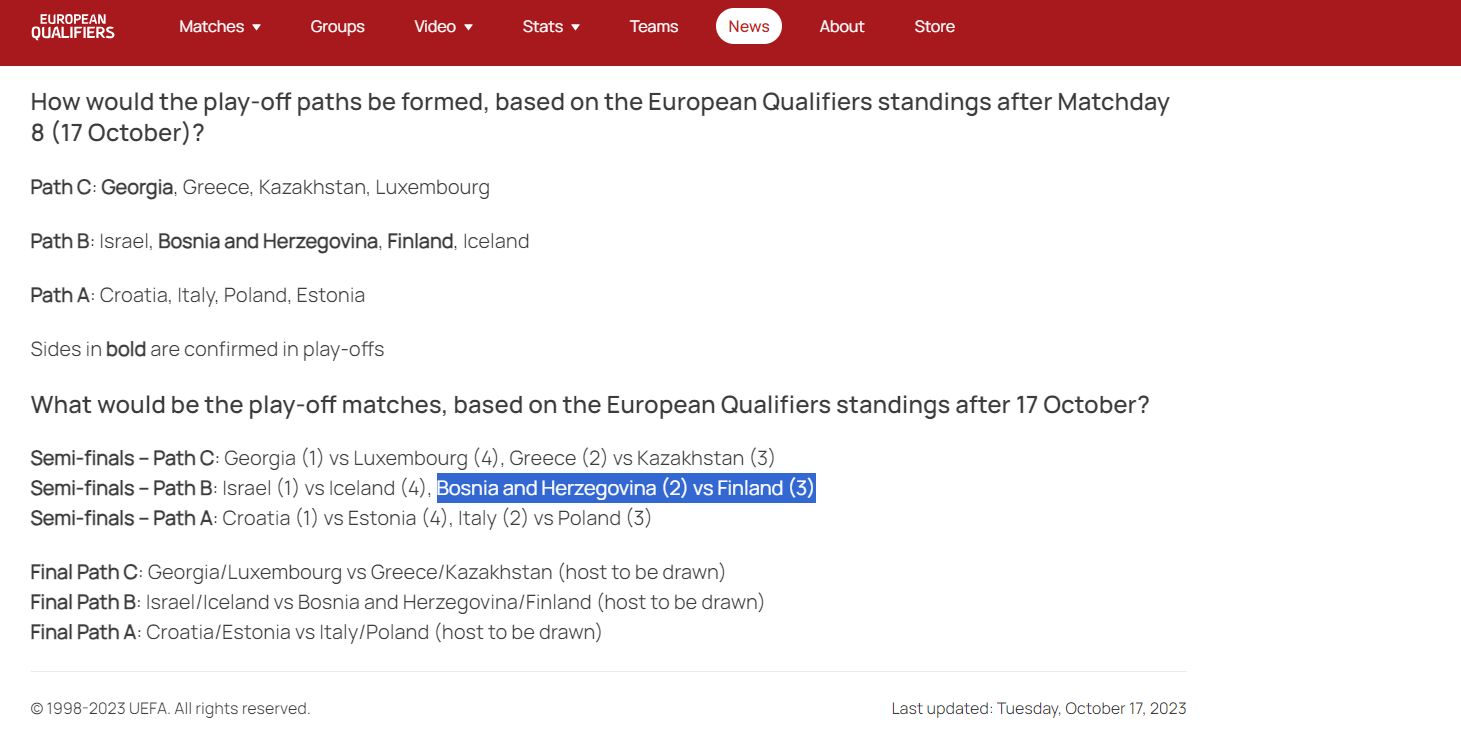
Task: Open the Video dropdown menu
Action: tap(444, 27)
